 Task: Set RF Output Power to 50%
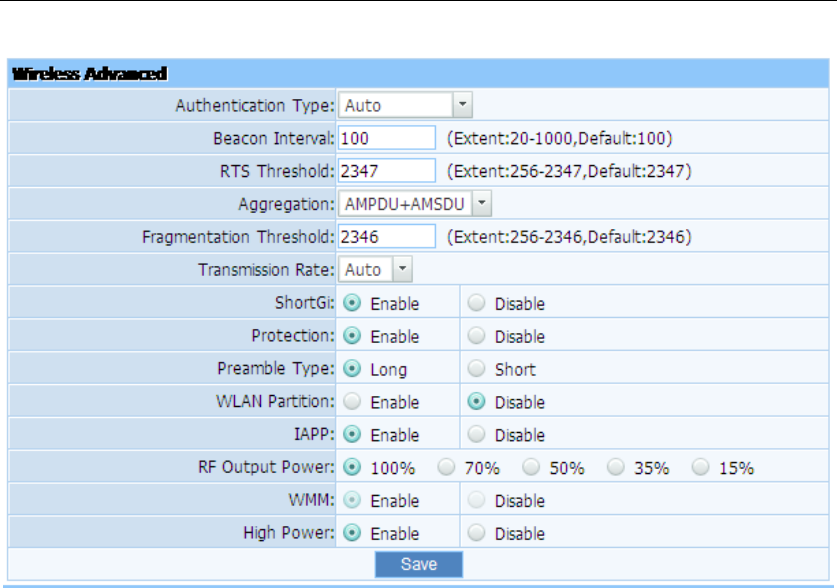[531, 467]
